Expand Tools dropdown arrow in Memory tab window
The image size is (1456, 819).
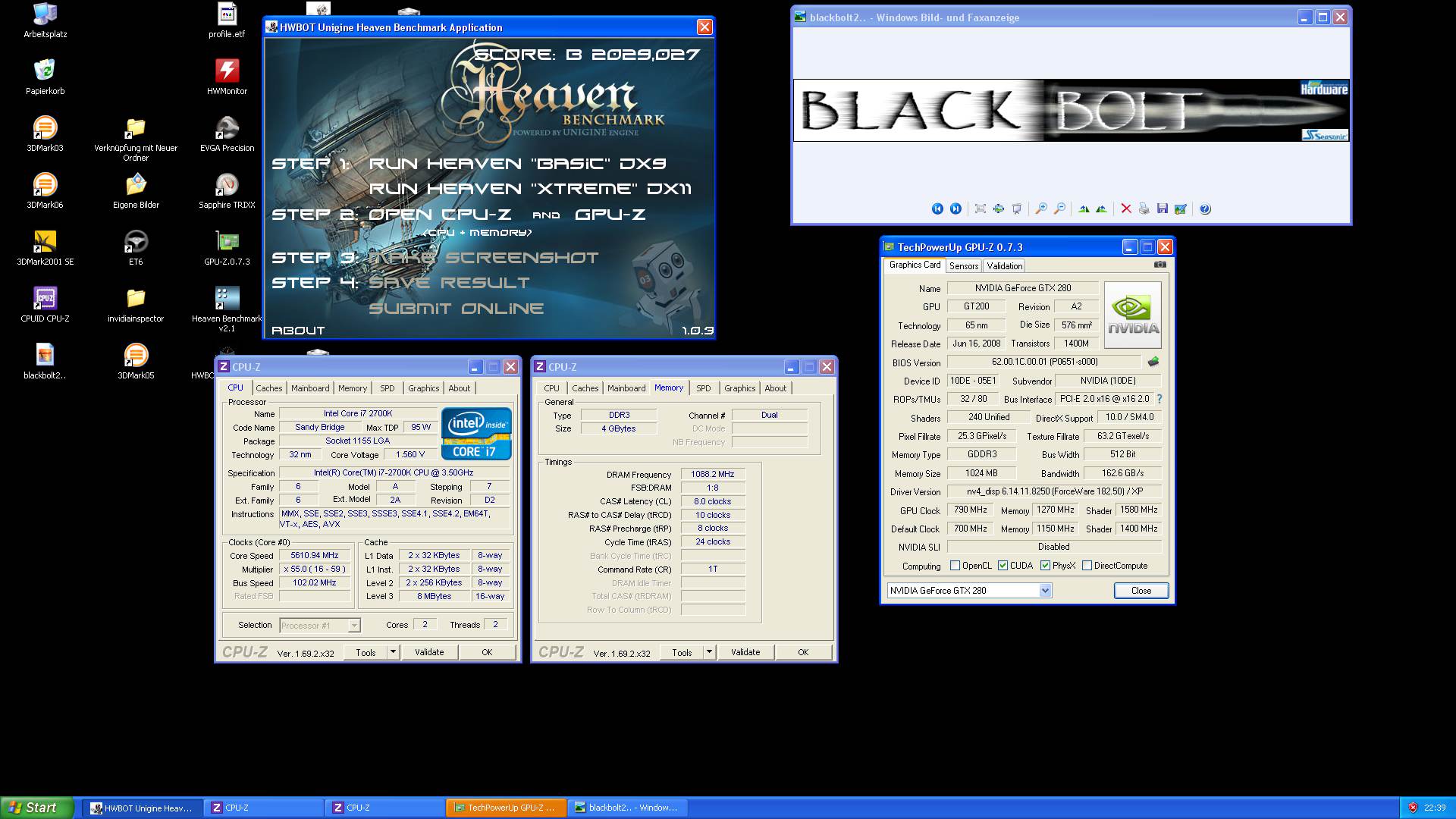click(x=709, y=652)
